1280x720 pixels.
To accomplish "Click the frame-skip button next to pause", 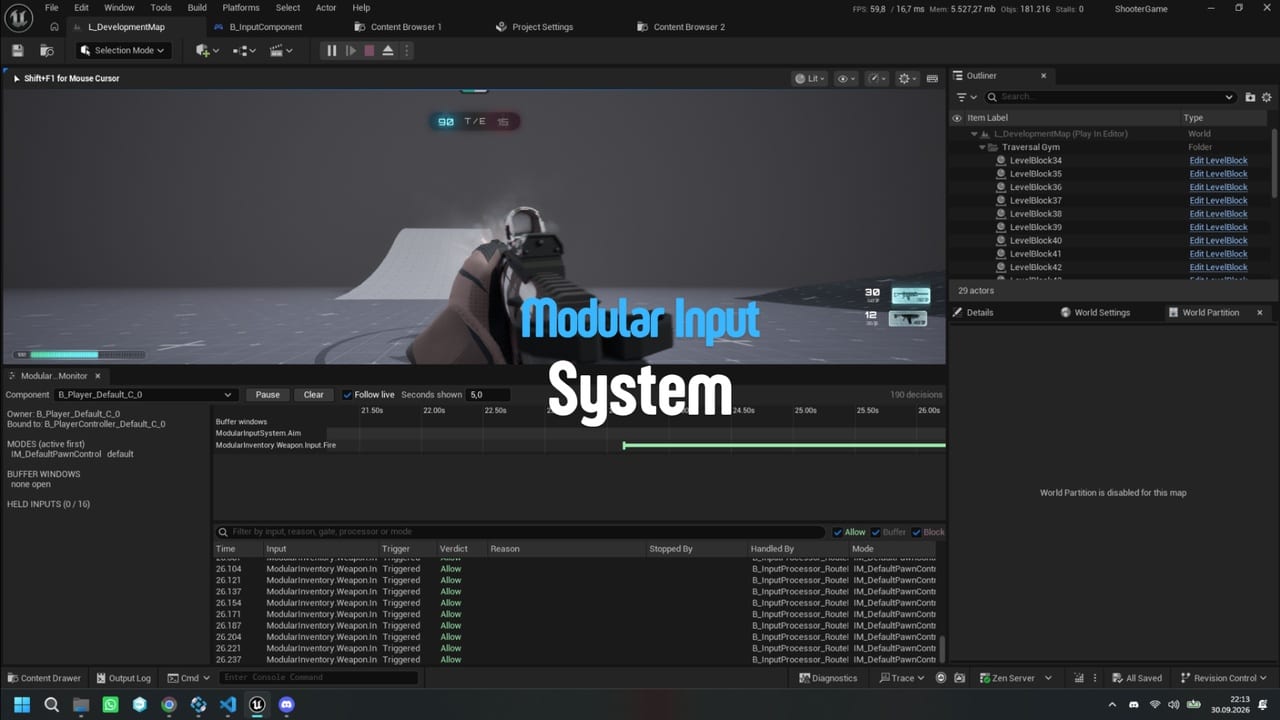I will pos(350,50).
